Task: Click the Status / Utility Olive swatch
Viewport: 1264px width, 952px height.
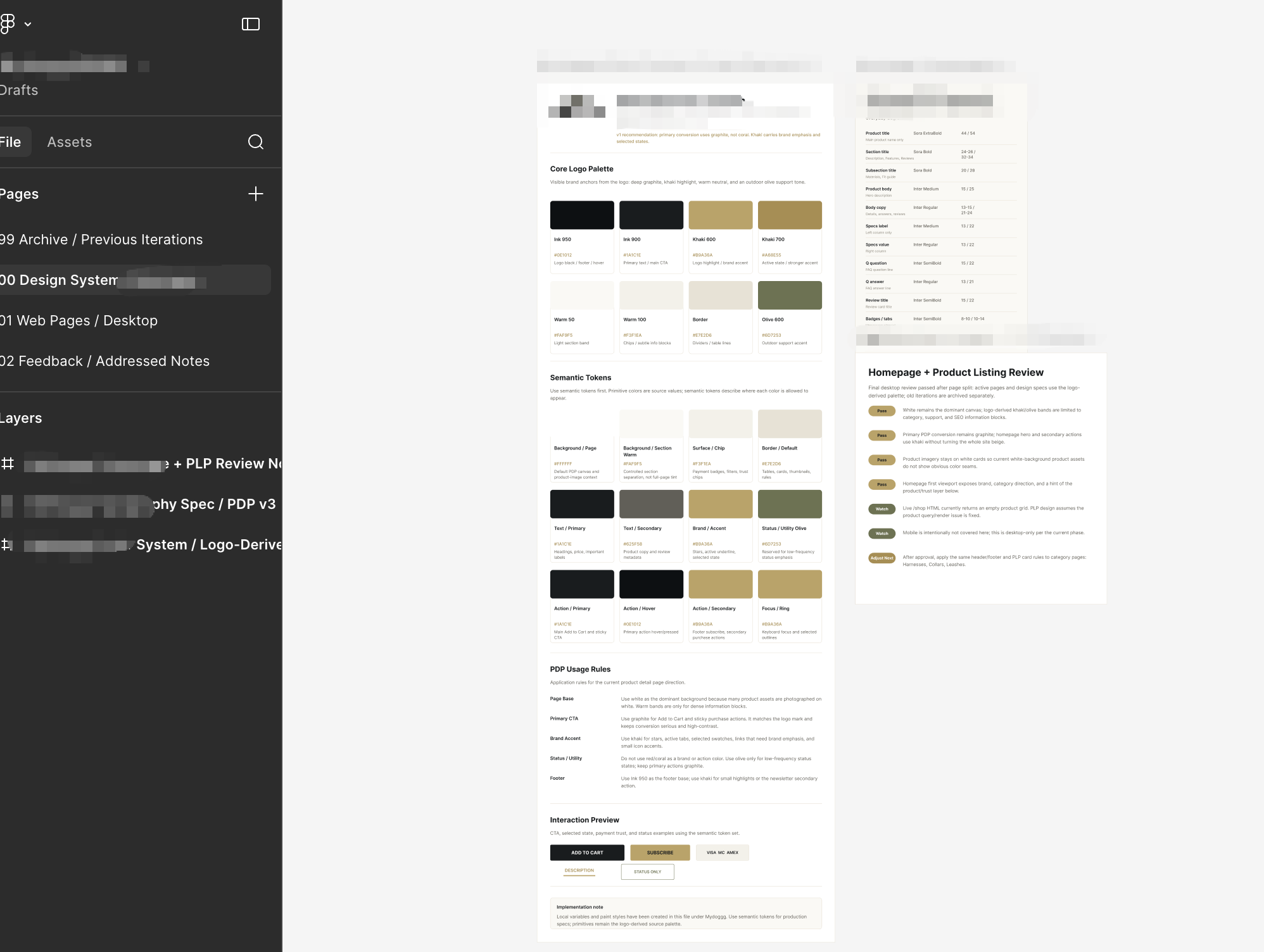Action: pos(790,504)
